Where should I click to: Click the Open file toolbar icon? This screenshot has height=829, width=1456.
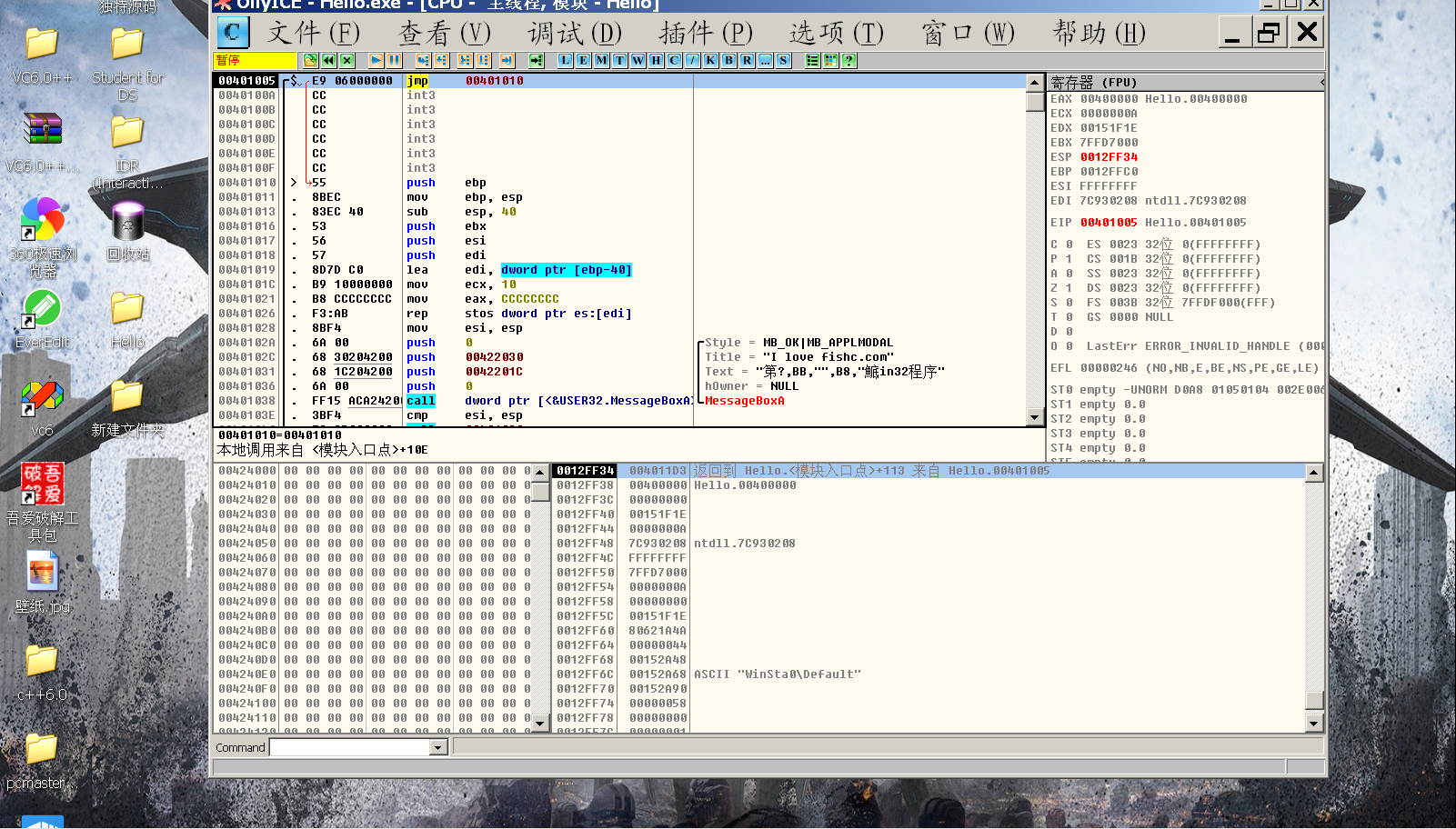tap(311, 61)
